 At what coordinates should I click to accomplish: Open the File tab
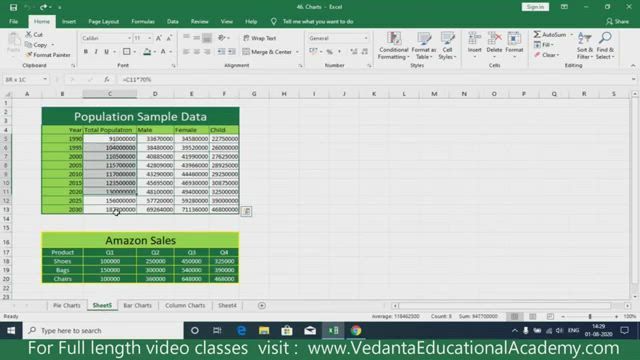(x=13, y=22)
